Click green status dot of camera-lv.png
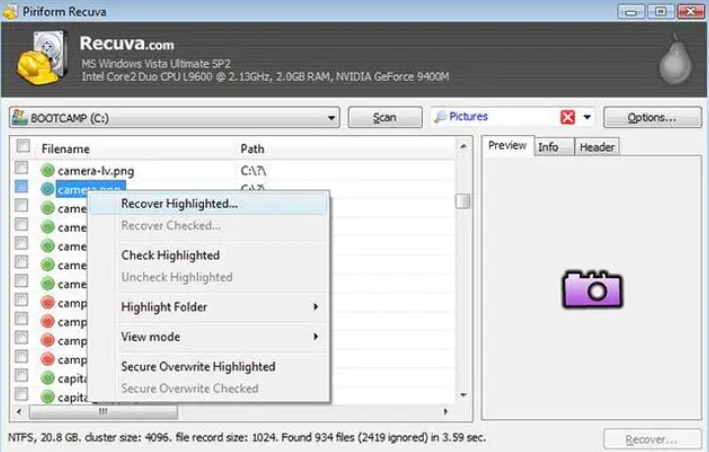Screen dimensions: 709x452 tap(47, 170)
